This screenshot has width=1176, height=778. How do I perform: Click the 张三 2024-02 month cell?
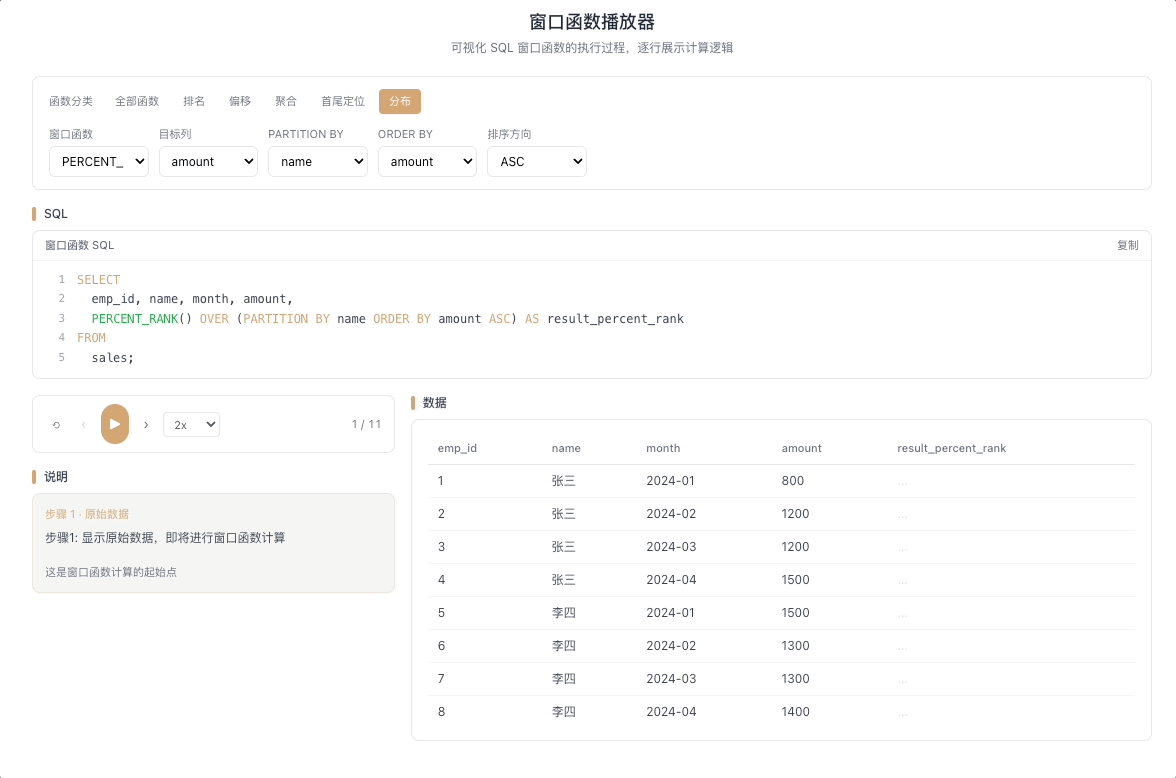(x=671, y=514)
